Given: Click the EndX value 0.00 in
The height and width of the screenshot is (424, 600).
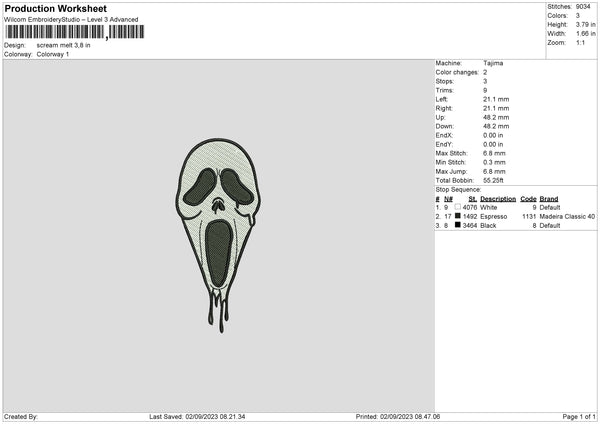Looking at the screenshot, I should pos(493,135).
